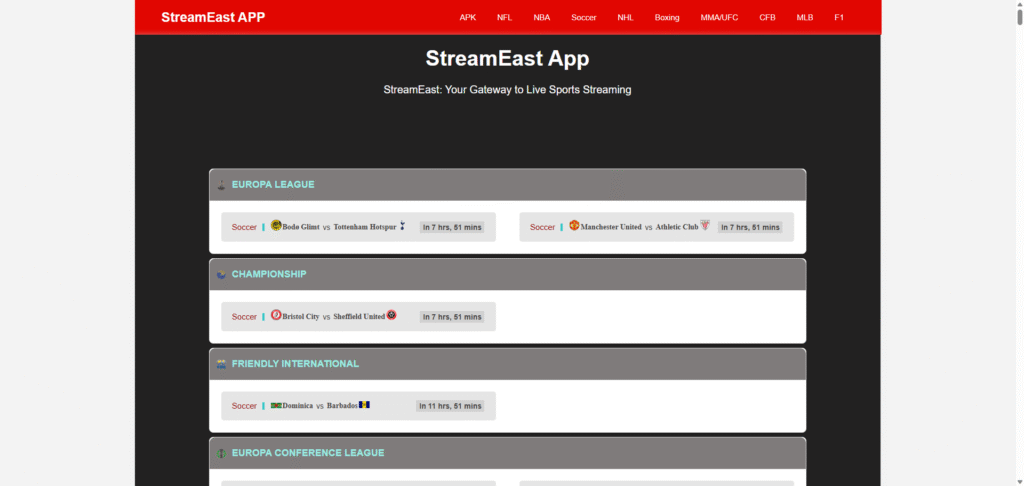Click the Bristol City match countdown badge

(452, 317)
